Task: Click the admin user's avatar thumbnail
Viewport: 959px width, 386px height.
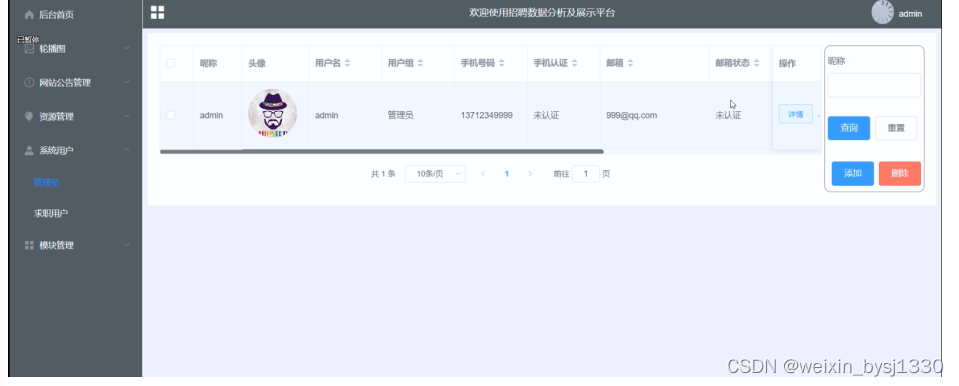Action: pyautogui.click(x=272, y=114)
